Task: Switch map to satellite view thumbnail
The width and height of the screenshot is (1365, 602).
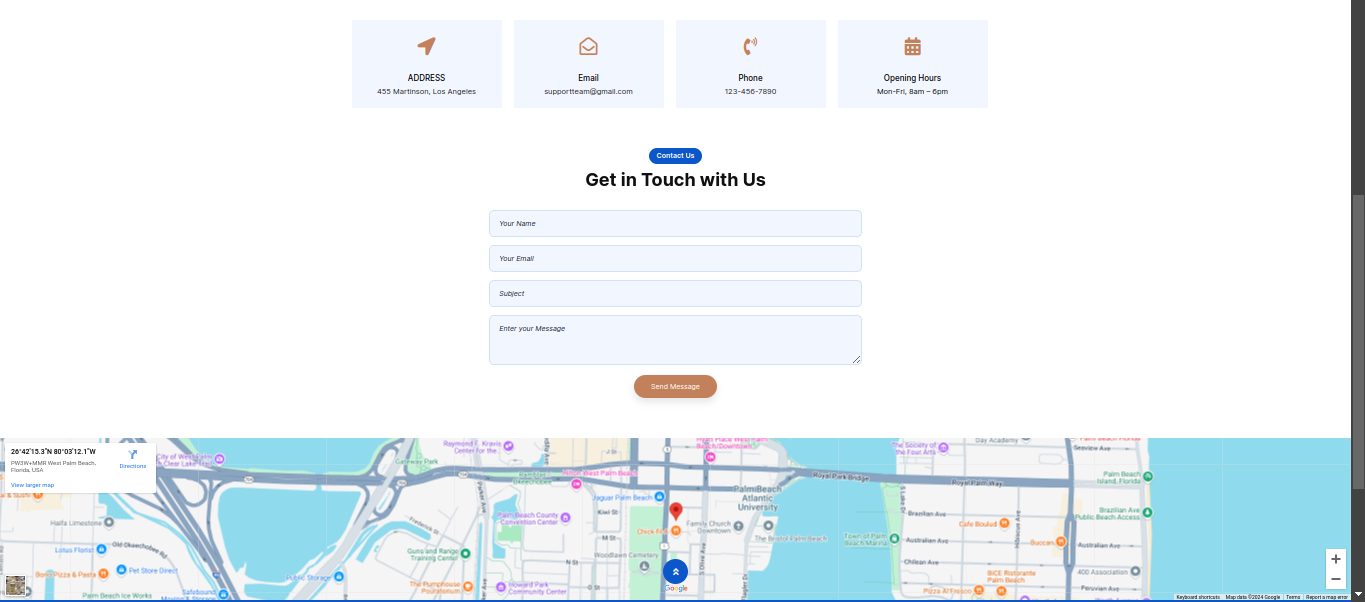Action: 15,585
